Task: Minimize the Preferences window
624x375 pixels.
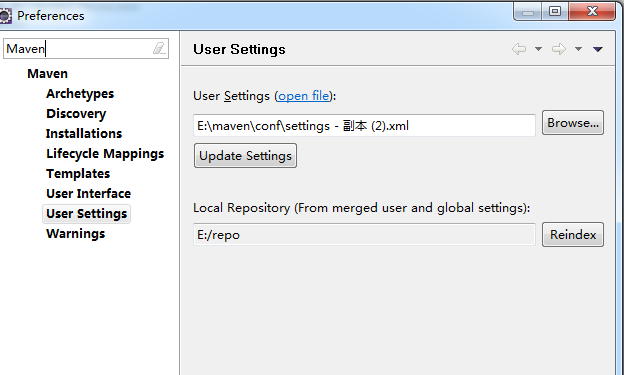Action: click(528, 11)
